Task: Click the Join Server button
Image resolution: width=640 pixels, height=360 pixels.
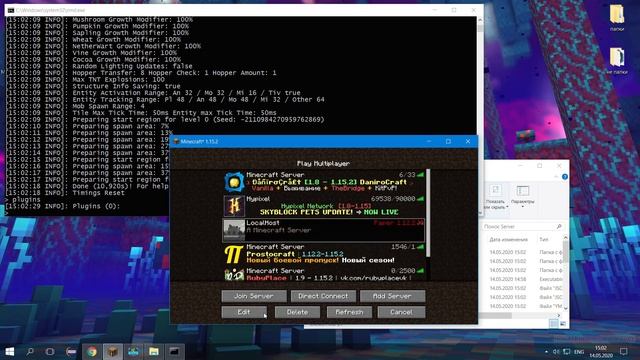Action: (x=254, y=296)
